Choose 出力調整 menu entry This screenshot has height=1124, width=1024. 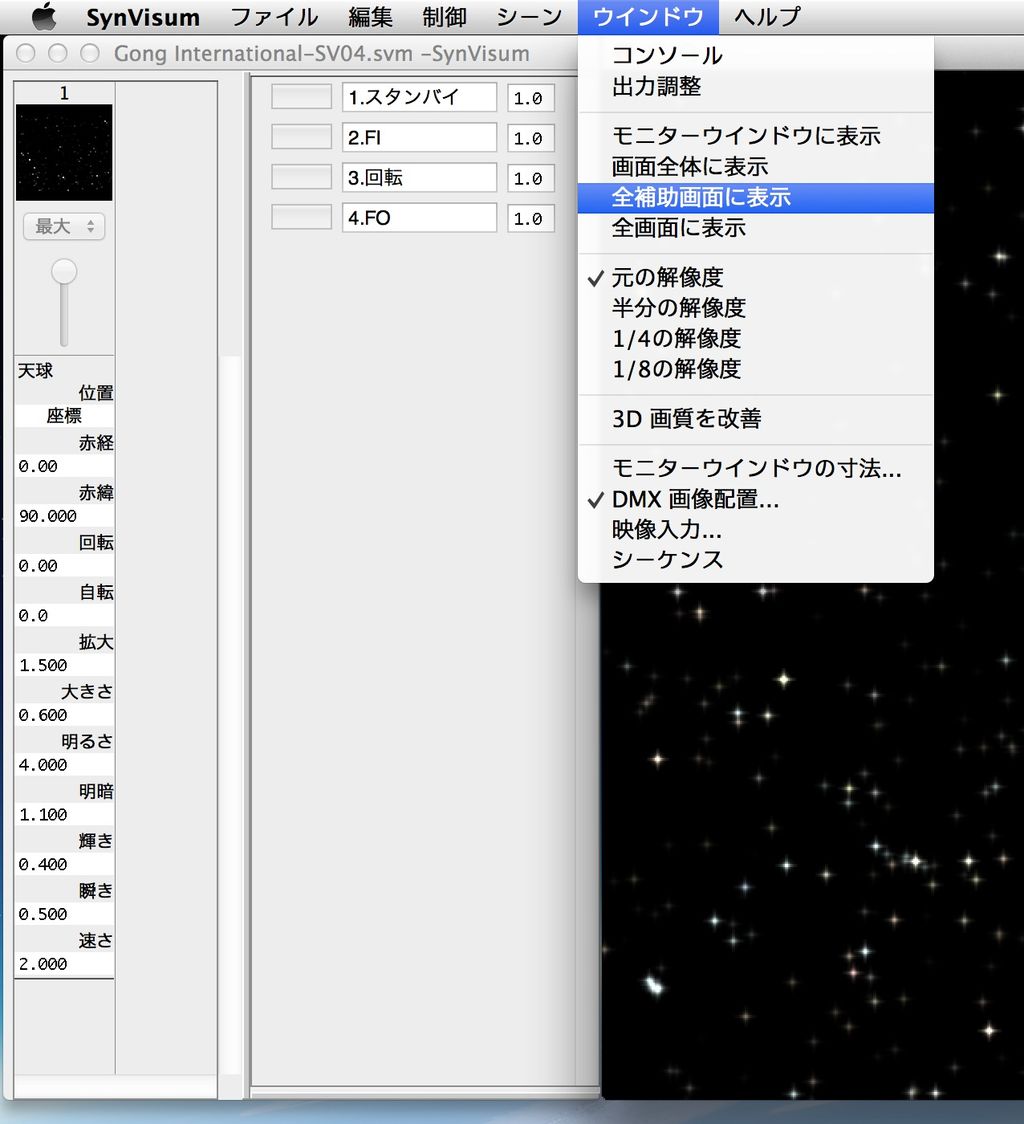tap(756, 86)
